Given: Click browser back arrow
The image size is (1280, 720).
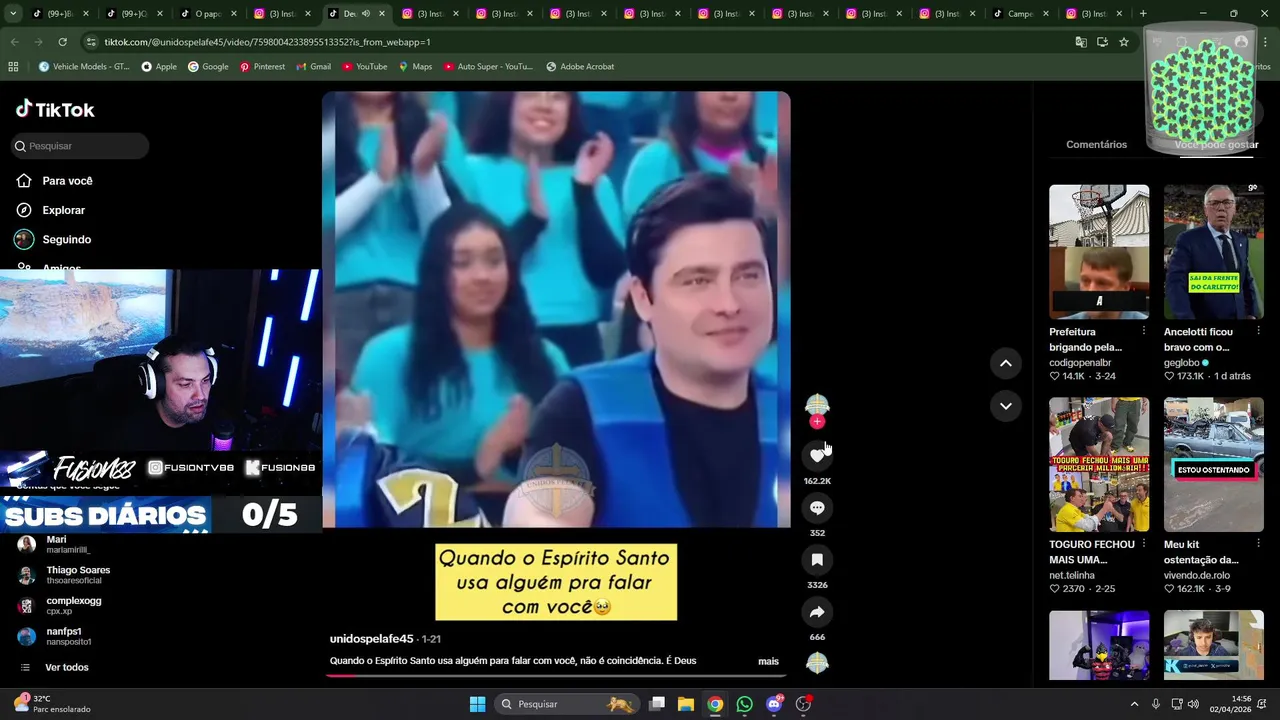Looking at the screenshot, I should 14,42.
